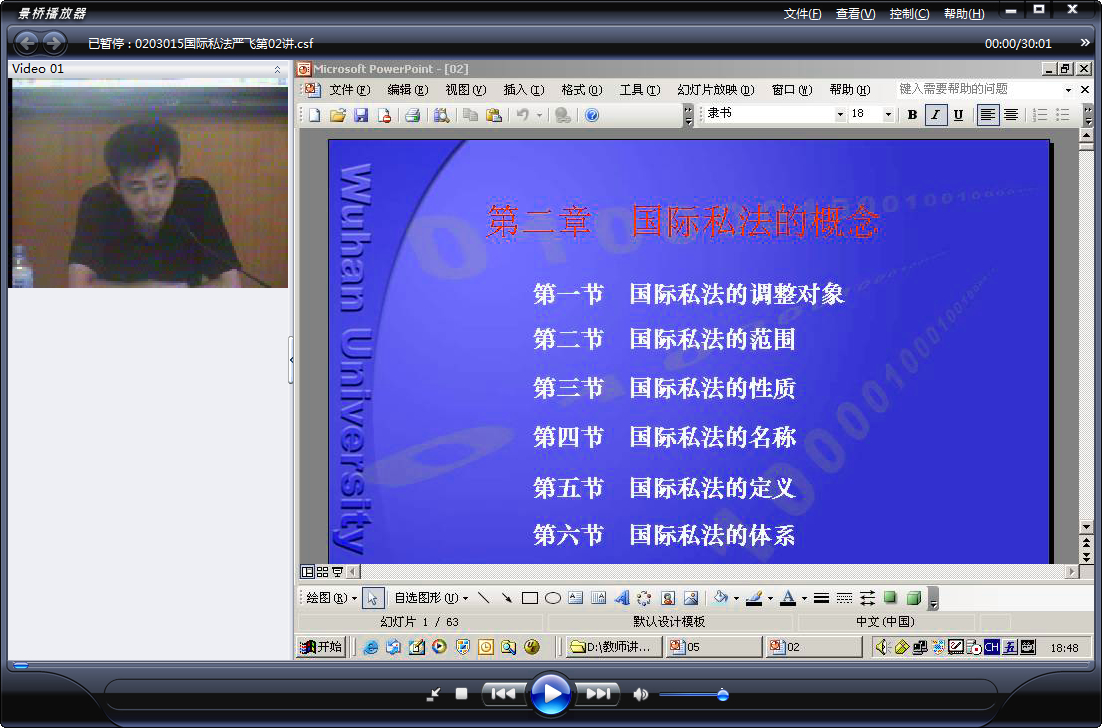Toggle Bold formatting button
The image size is (1102, 728).
click(912, 115)
